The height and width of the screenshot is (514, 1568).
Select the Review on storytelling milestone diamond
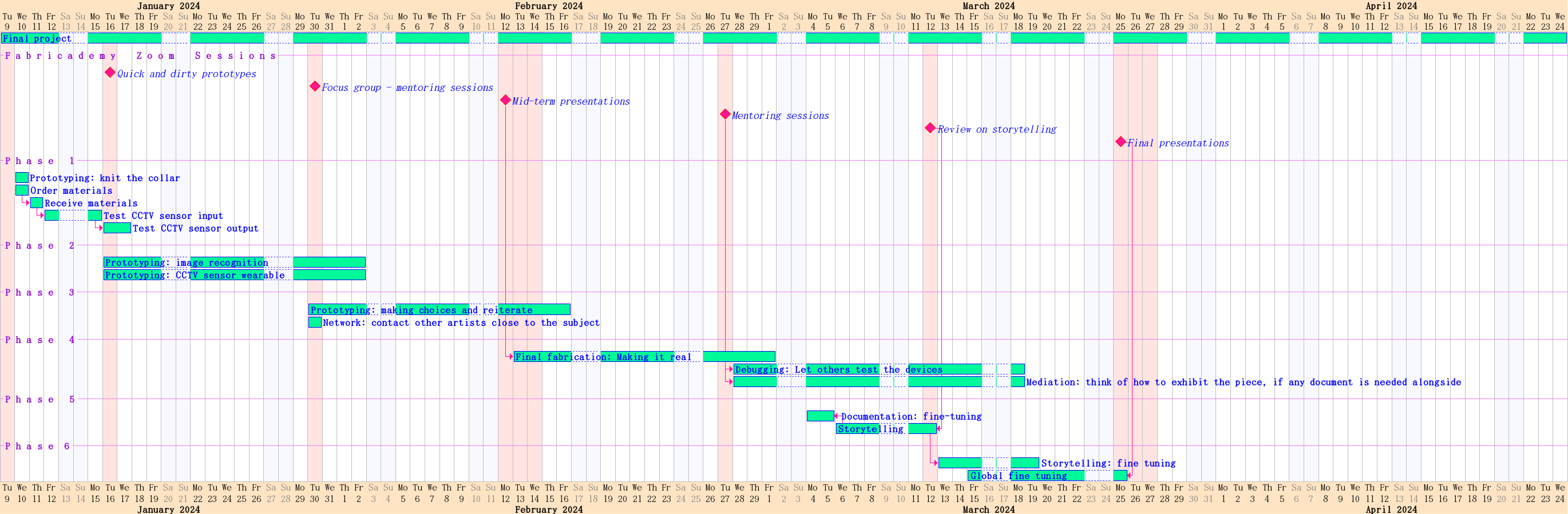coord(930,127)
